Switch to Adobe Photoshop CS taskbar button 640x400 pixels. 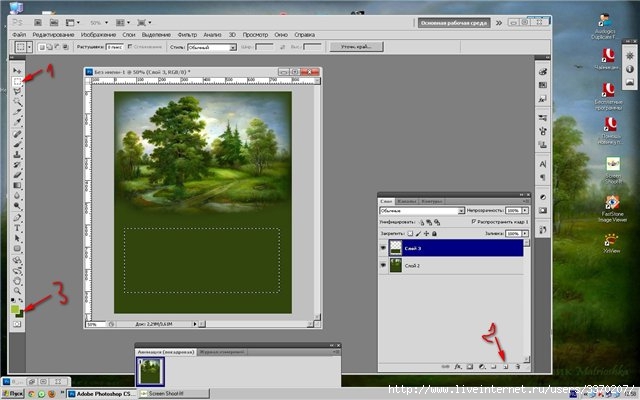coord(102,394)
